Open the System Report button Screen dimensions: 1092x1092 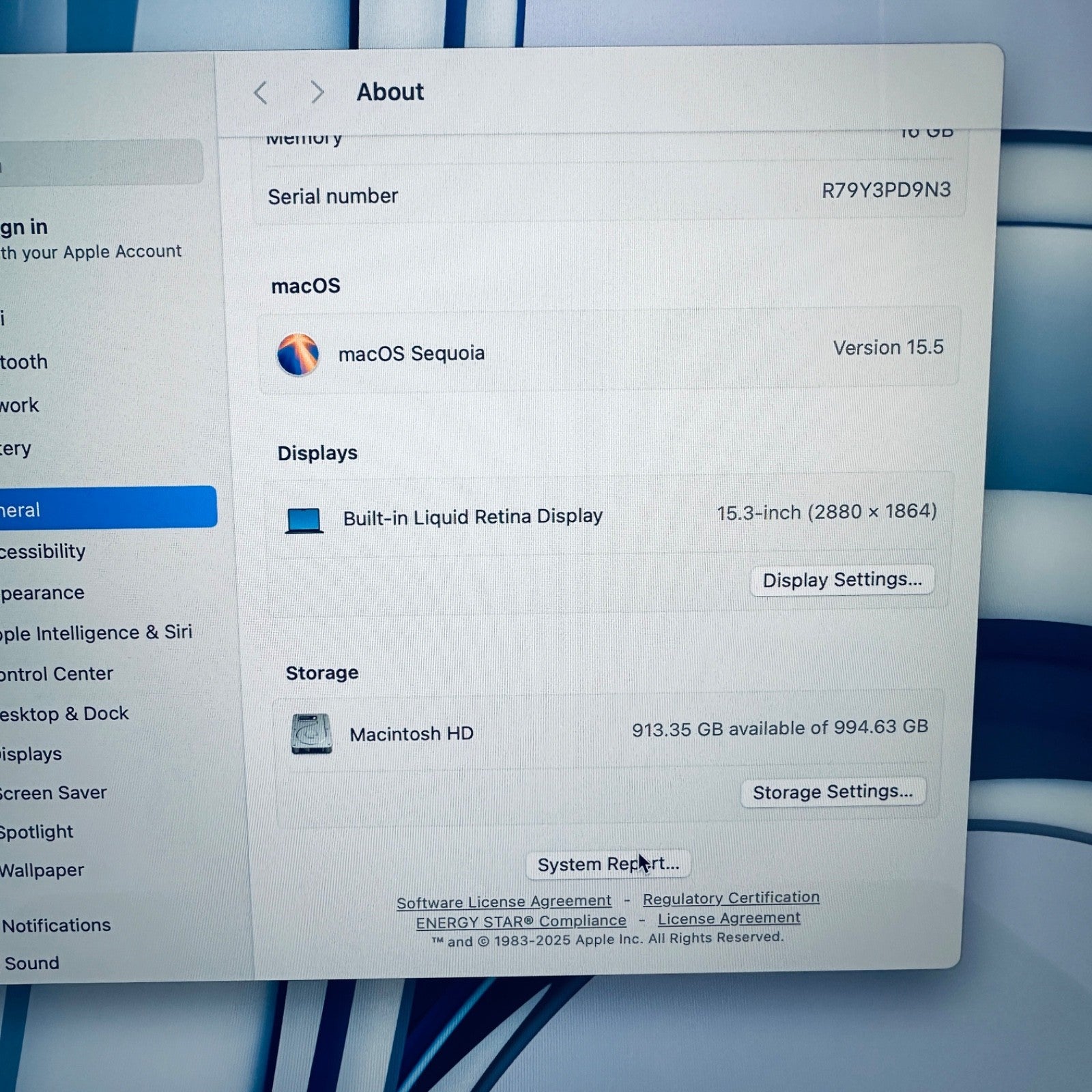[x=607, y=864]
